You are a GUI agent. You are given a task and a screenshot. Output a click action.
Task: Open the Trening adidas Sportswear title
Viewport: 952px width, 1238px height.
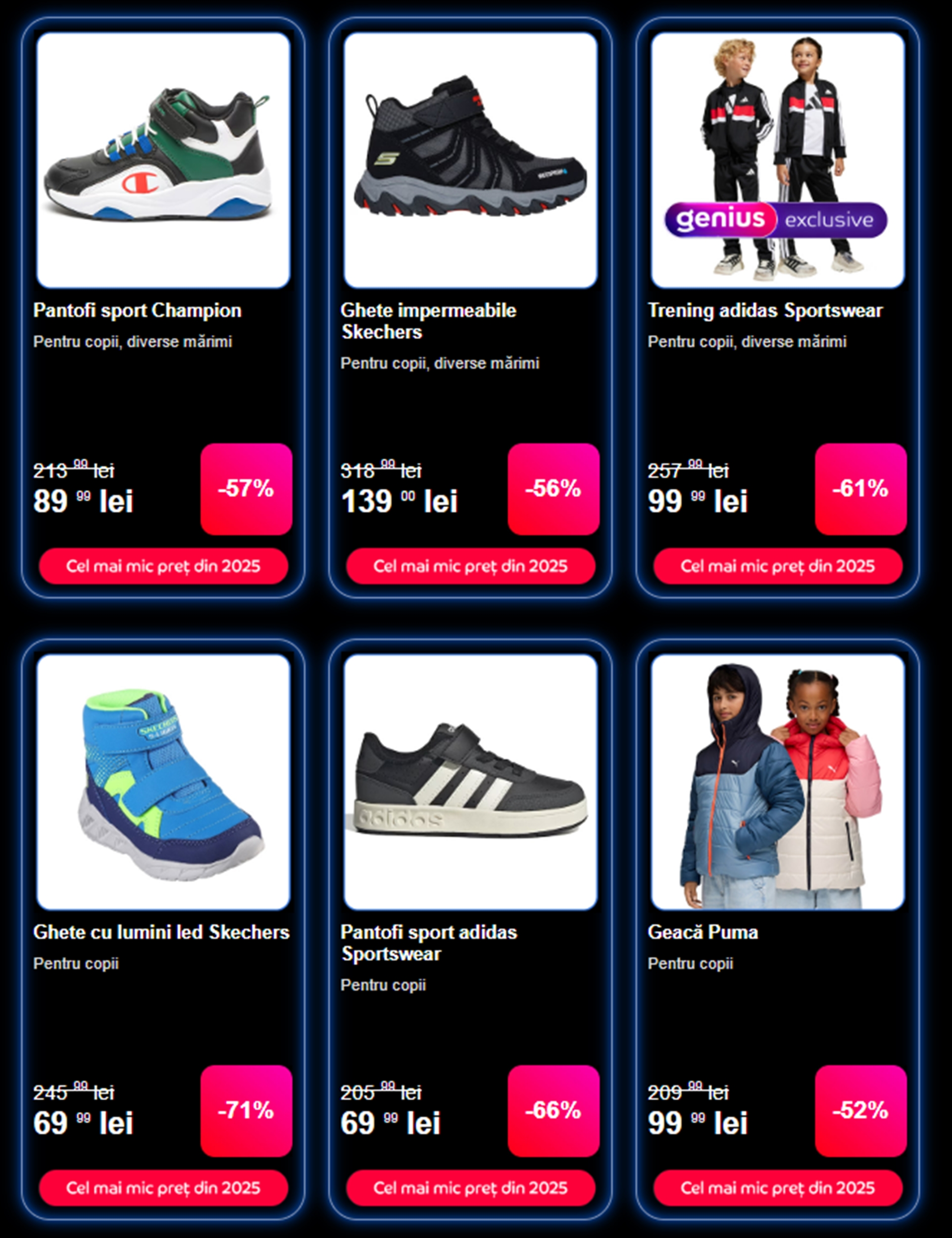point(765,310)
